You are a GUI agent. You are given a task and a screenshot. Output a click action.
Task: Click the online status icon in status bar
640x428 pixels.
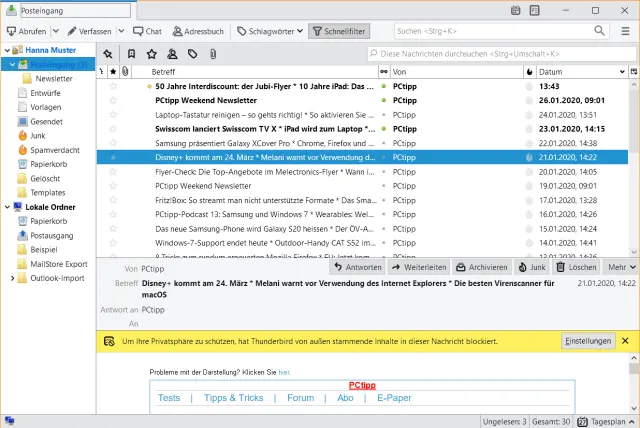coord(9,421)
